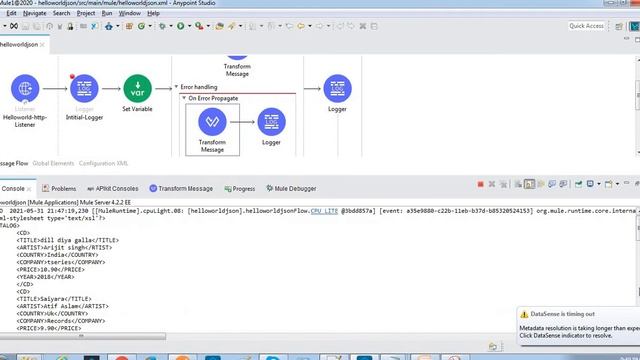Viewport: 640px width, 360px height.
Task: Terminate the running application with the red stop button
Action: 480,184
